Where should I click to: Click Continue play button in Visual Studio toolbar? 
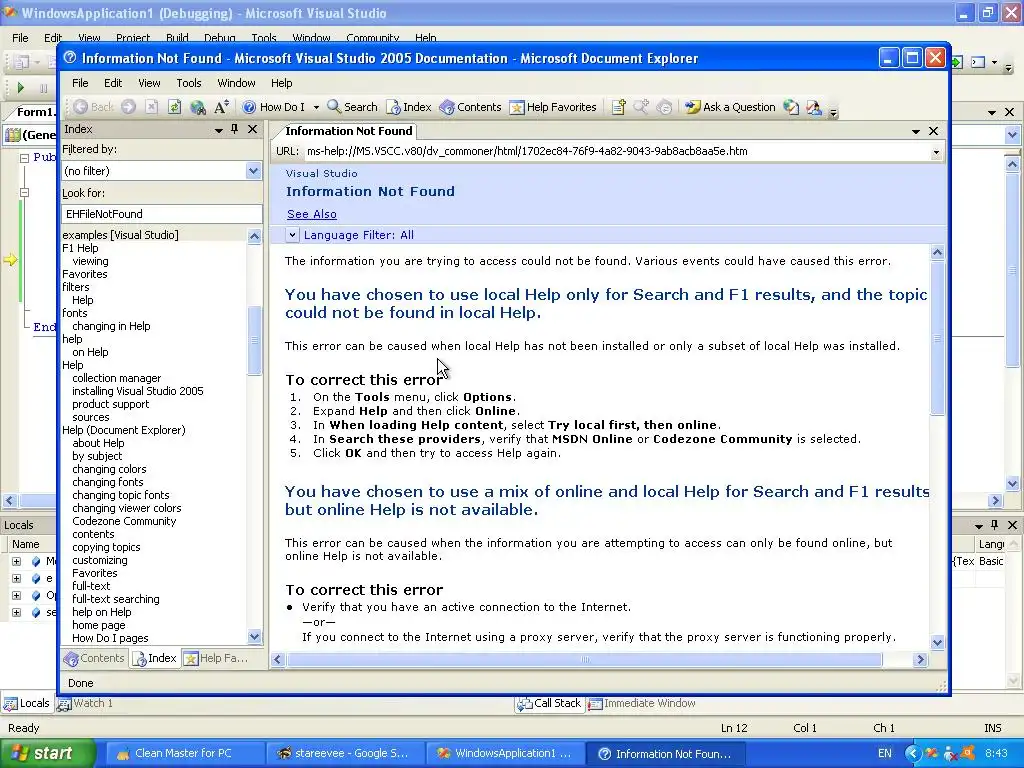tap(20, 88)
